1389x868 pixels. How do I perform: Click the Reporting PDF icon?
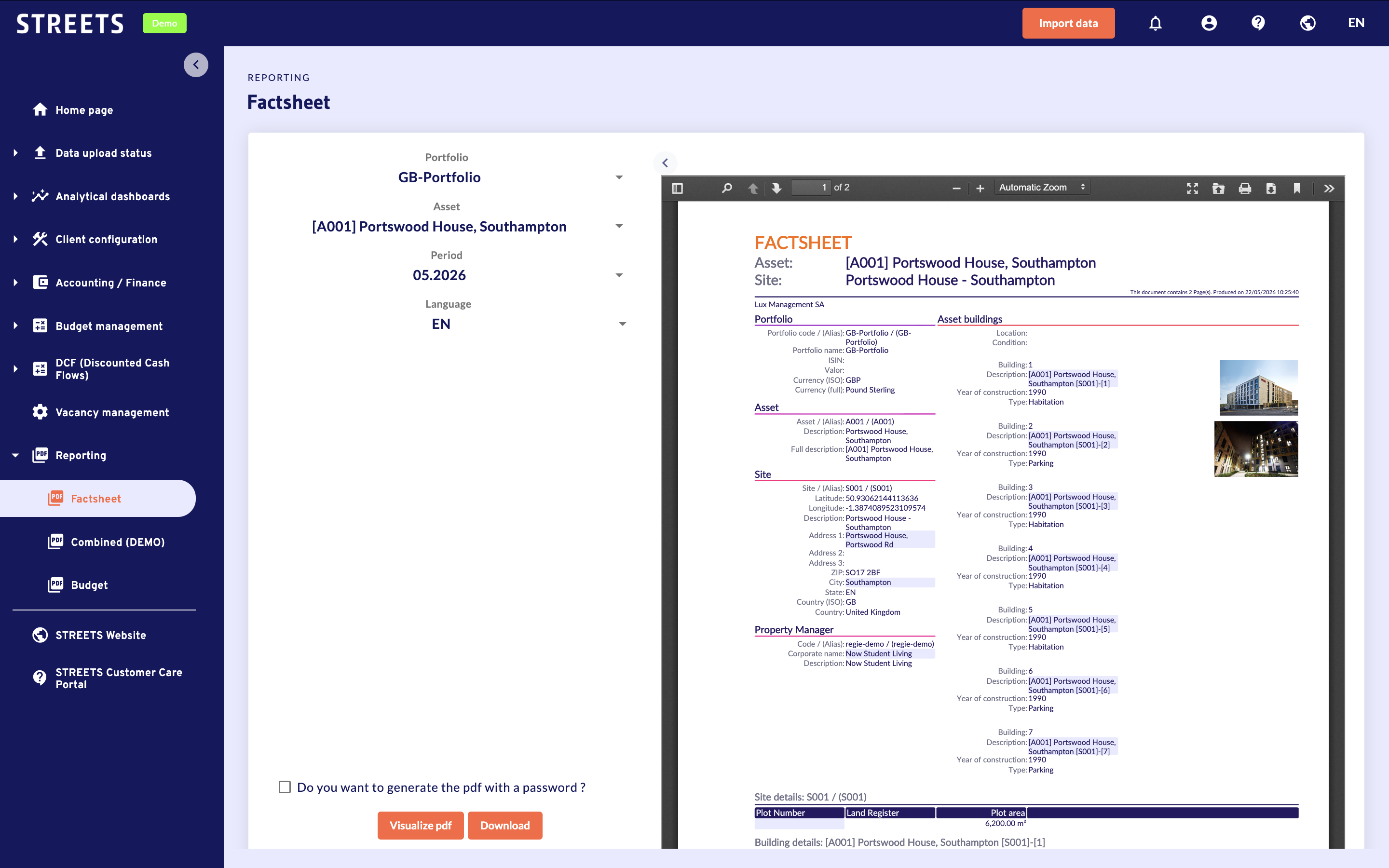click(x=40, y=455)
